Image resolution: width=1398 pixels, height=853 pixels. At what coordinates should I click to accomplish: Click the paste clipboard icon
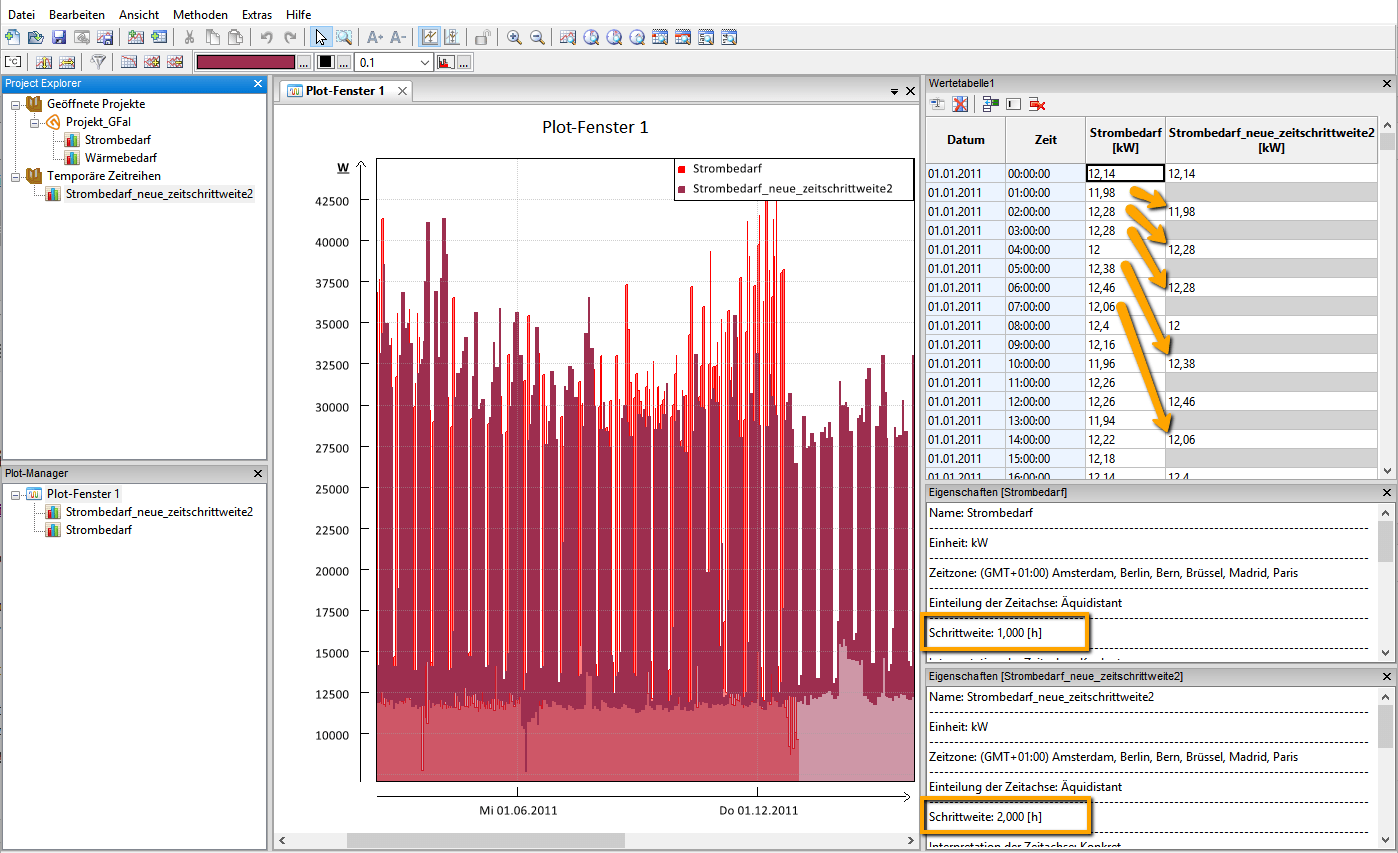coord(235,37)
